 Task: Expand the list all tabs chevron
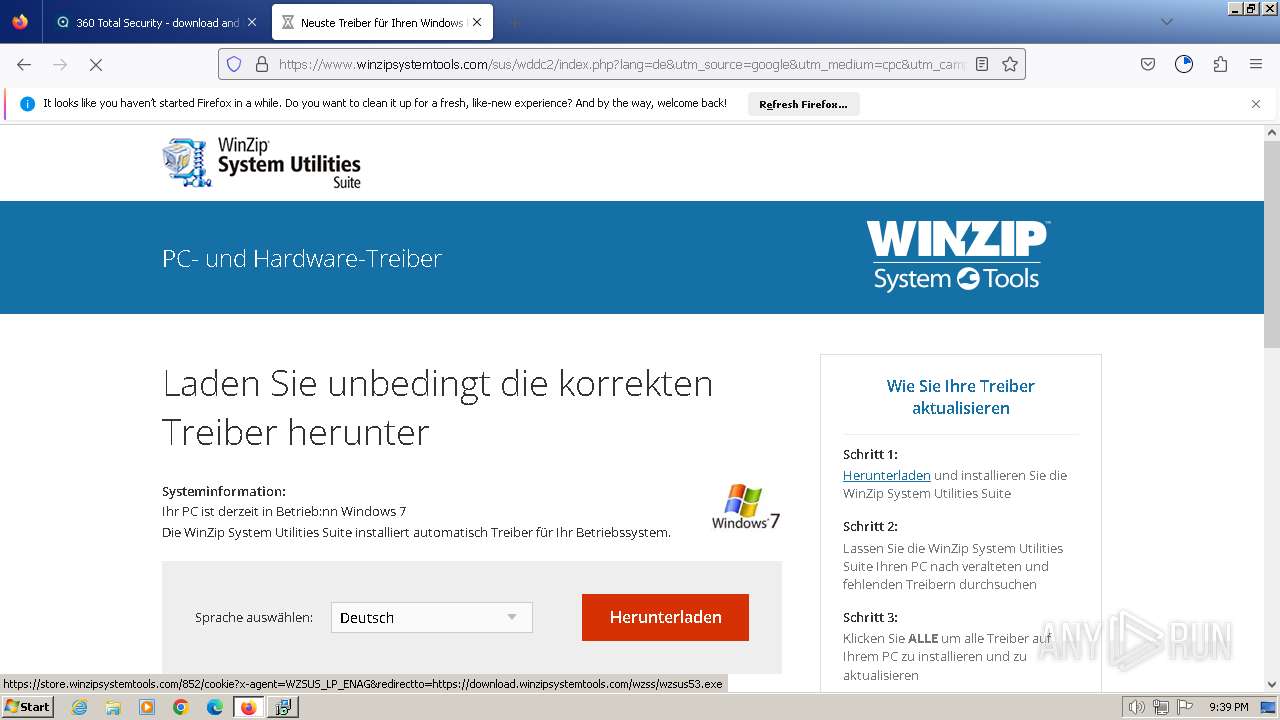(1166, 22)
